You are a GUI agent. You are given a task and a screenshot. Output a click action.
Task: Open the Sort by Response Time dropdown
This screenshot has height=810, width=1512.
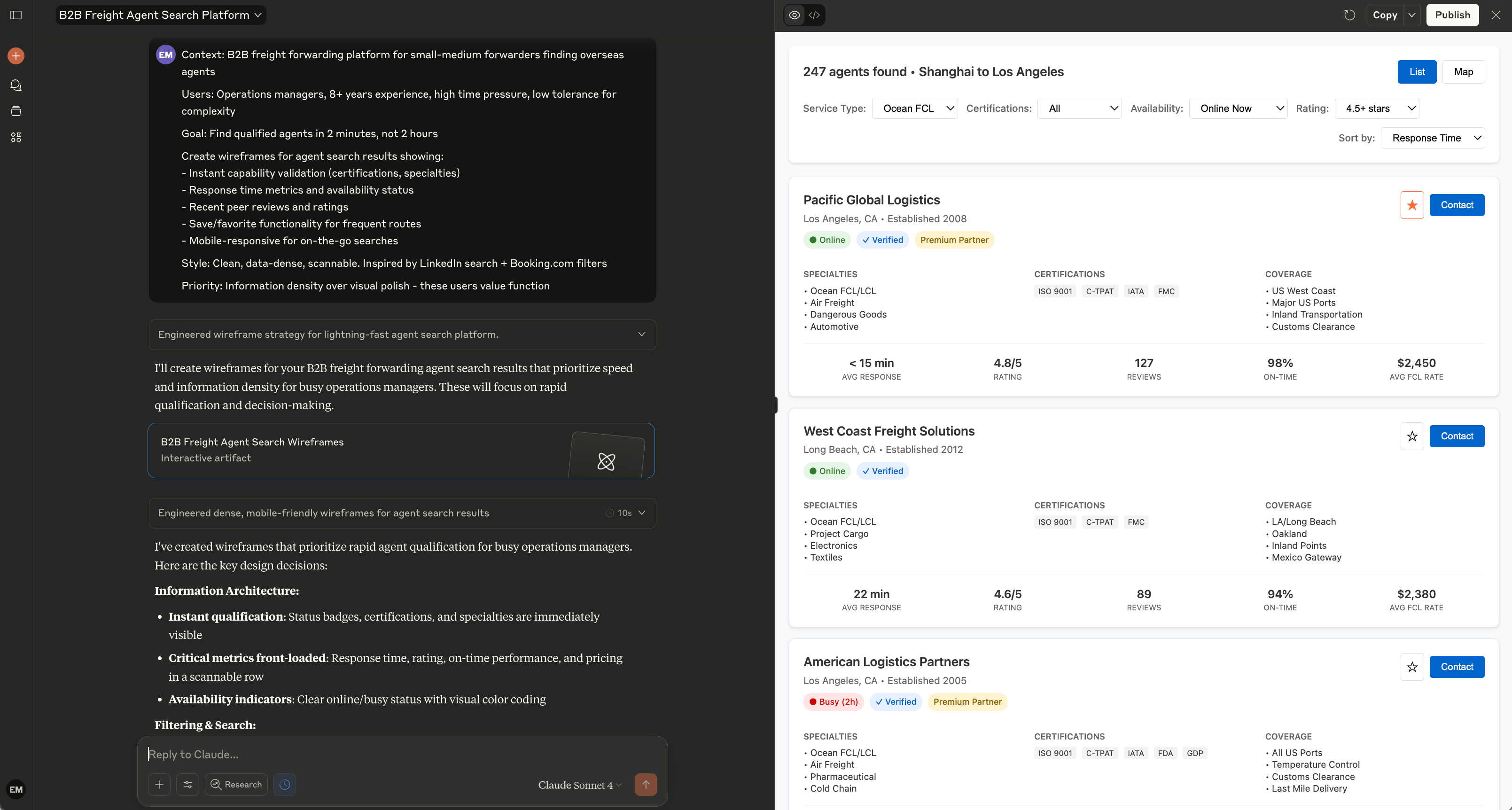(x=1433, y=138)
